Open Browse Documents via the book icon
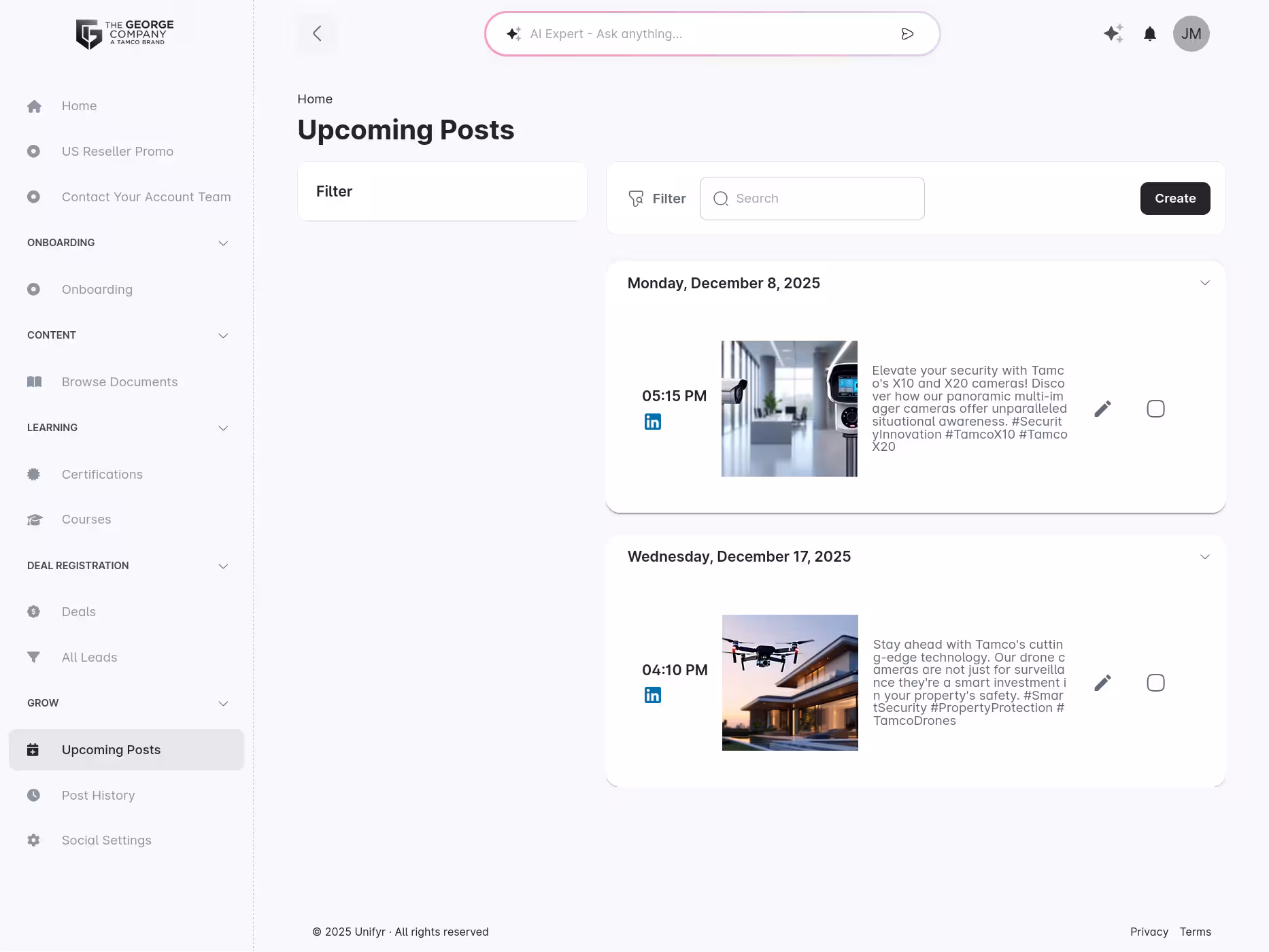Screen dimensions: 1269x952 coord(34,381)
